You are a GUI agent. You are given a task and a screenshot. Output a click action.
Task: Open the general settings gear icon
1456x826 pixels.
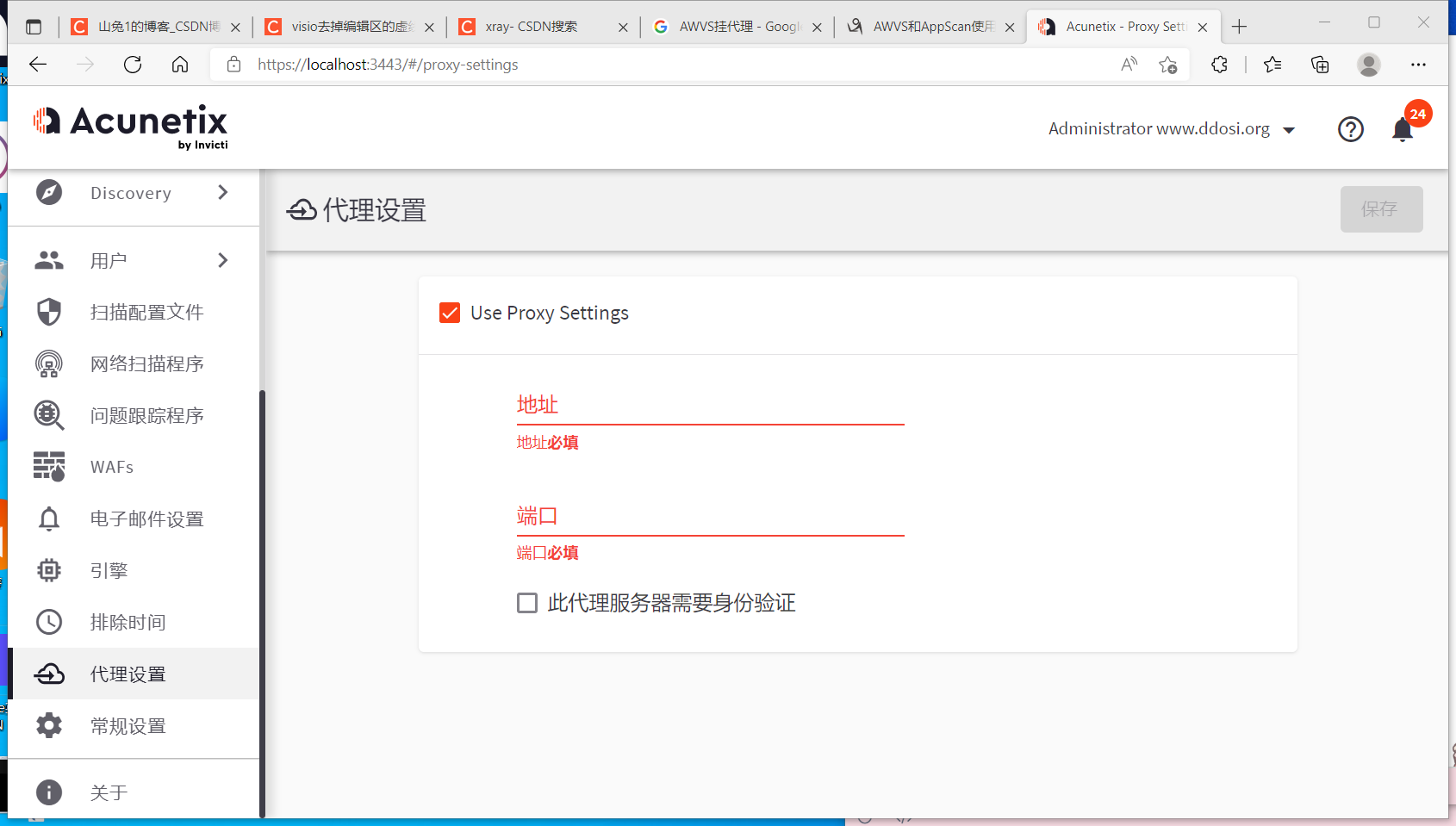coord(49,725)
